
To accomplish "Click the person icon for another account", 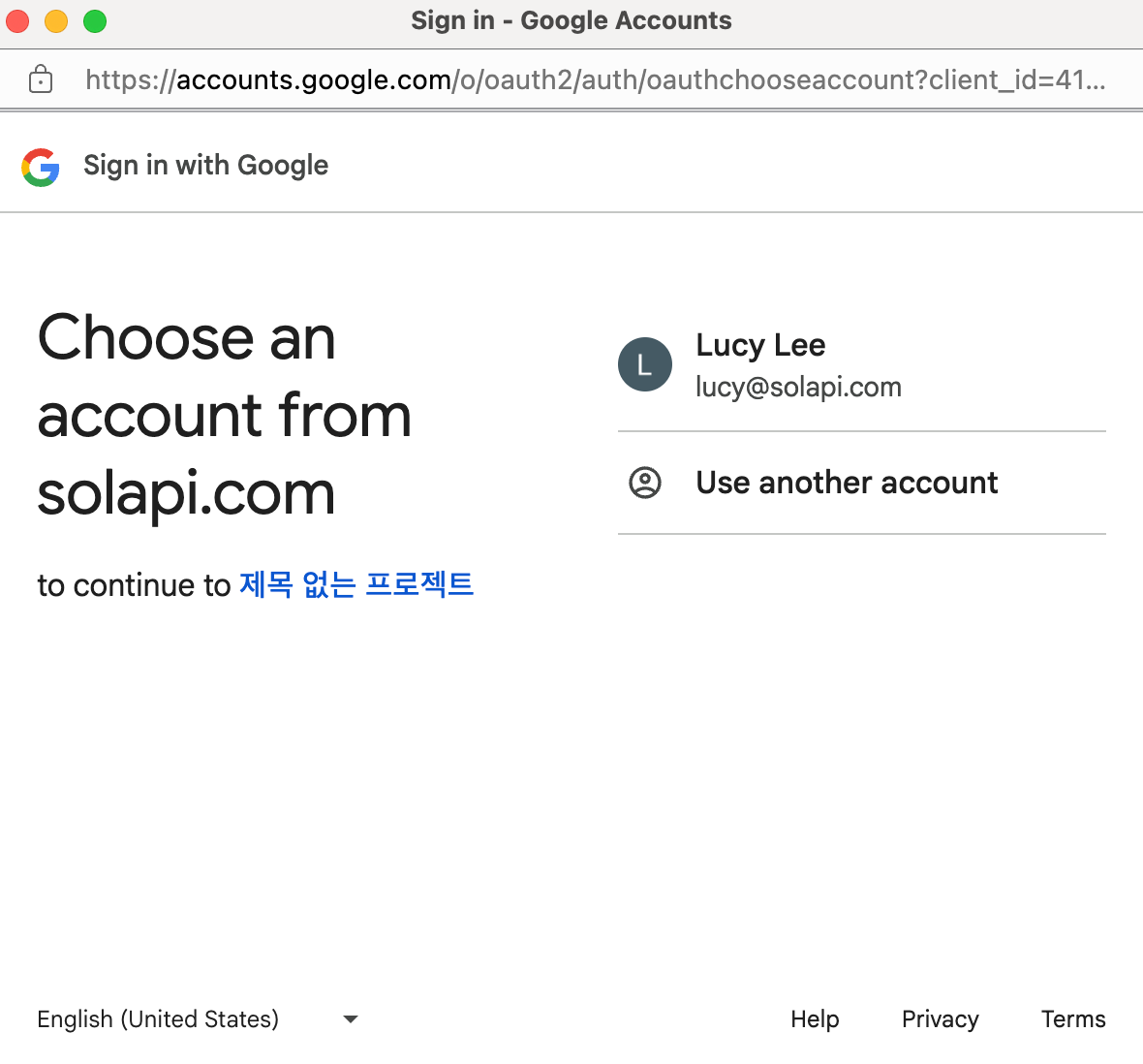I will (645, 483).
